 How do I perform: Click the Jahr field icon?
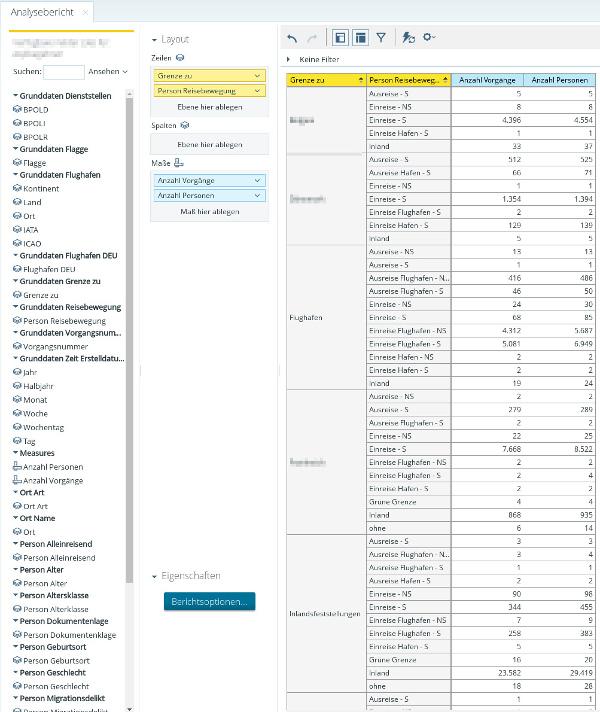tap(17, 372)
